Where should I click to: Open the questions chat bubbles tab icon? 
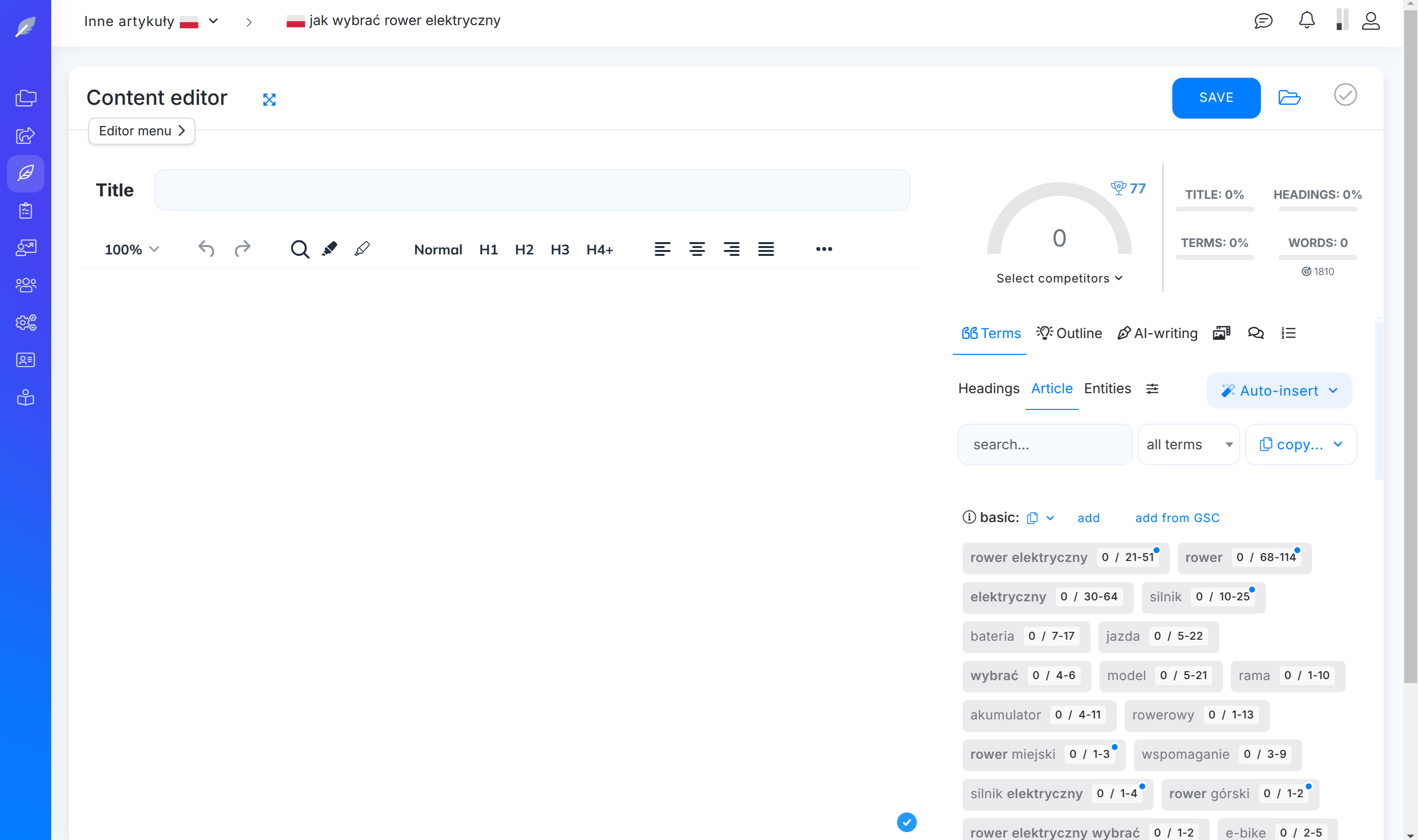coord(1256,334)
